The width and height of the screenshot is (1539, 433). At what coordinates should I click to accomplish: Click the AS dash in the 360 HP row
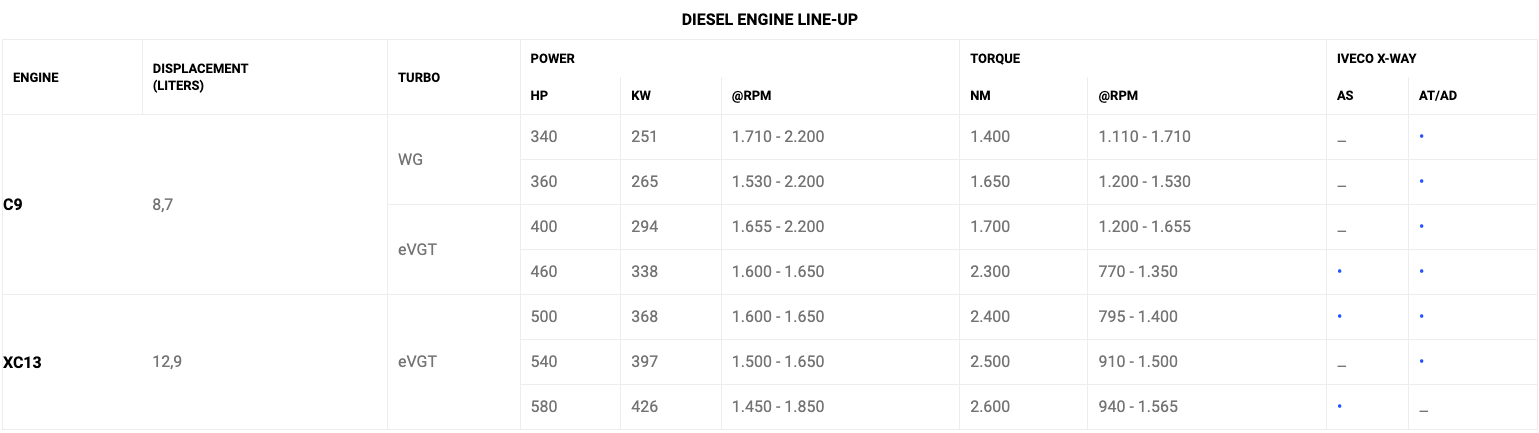(x=1341, y=184)
